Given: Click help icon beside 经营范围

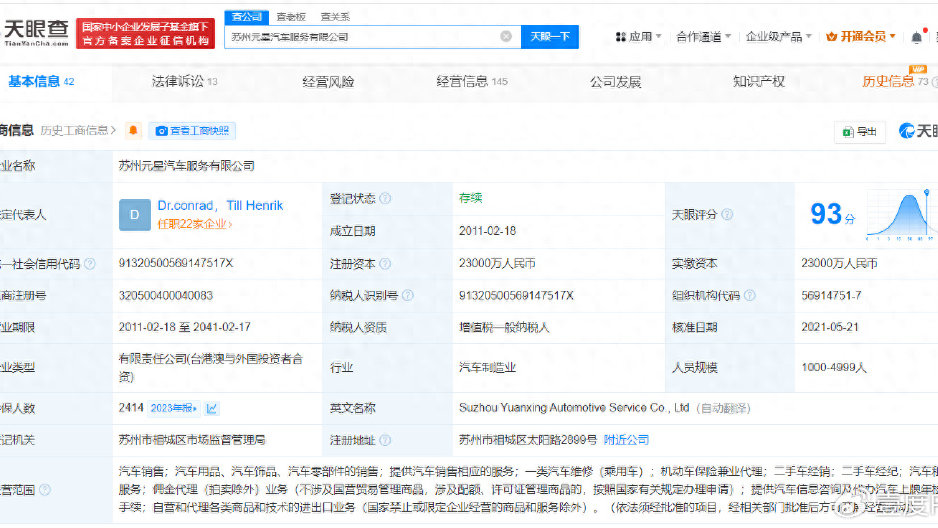Looking at the screenshot, I should coord(45,490).
